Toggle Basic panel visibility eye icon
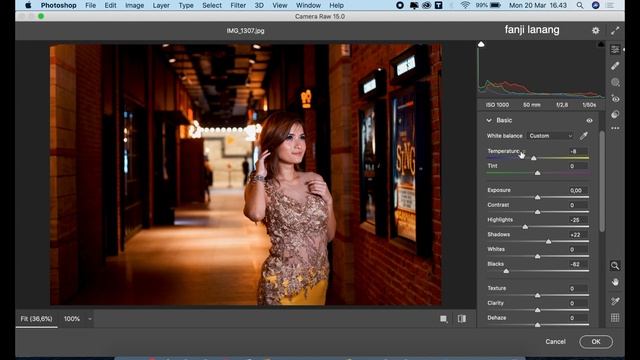The image size is (640, 360). (x=589, y=120)
